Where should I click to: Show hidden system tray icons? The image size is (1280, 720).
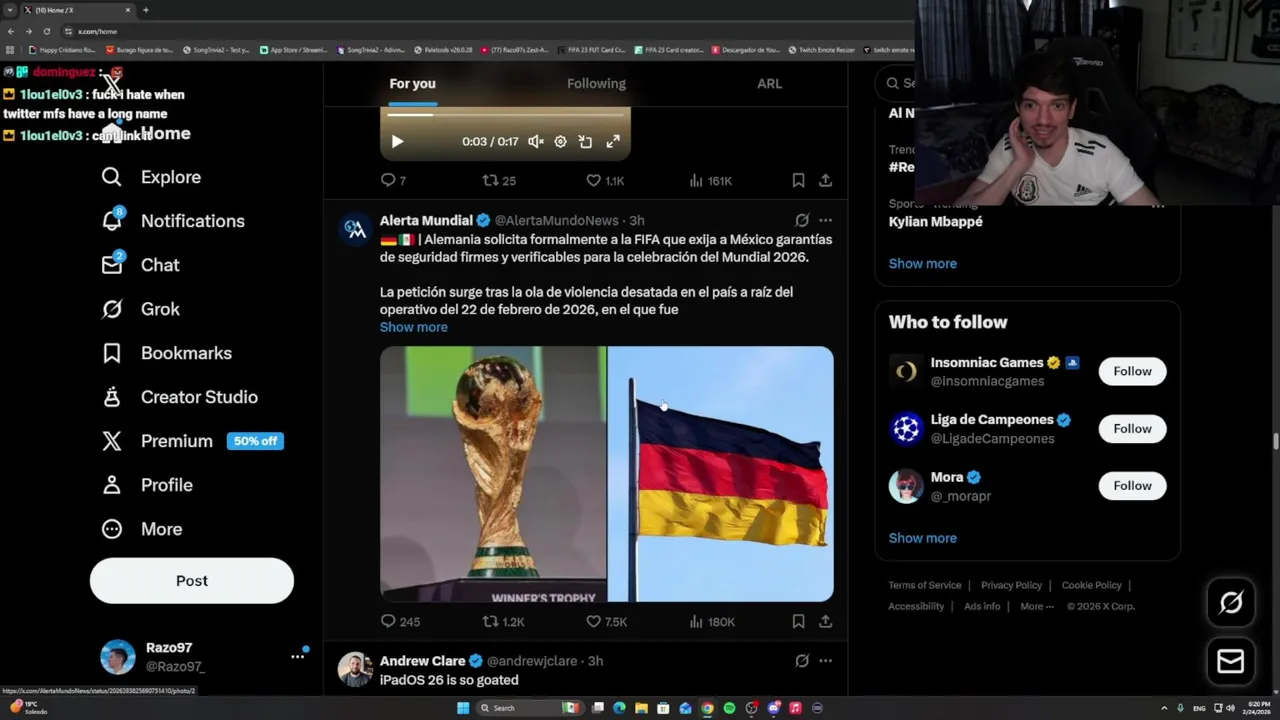1166,708
